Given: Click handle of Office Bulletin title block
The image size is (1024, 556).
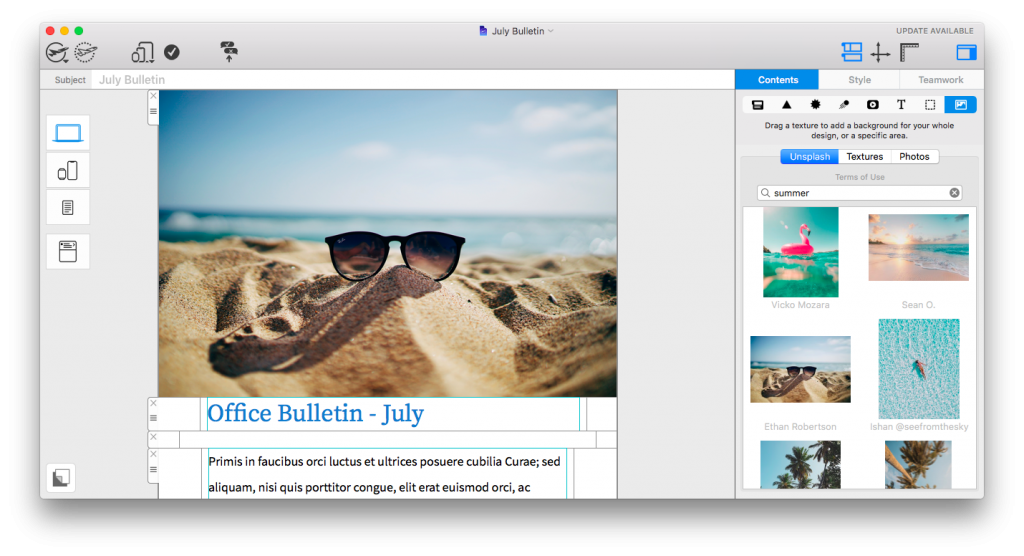Looking at the screenshot, I should pos(153,418).
